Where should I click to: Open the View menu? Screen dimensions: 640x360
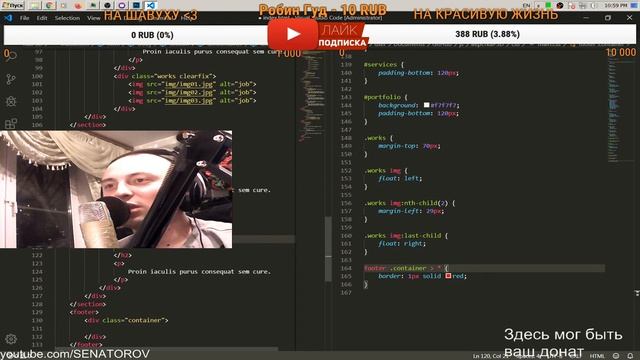tap(93, 18)
